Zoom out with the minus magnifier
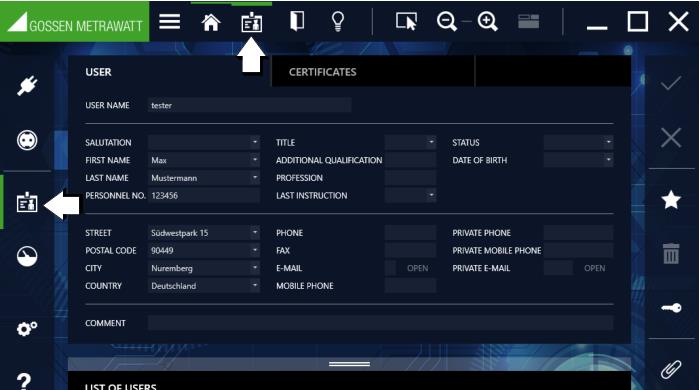 coord(446,21)
